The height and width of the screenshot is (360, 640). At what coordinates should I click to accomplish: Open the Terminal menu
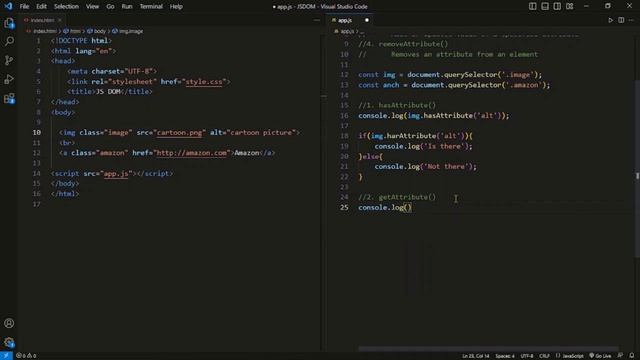point(151,7)
